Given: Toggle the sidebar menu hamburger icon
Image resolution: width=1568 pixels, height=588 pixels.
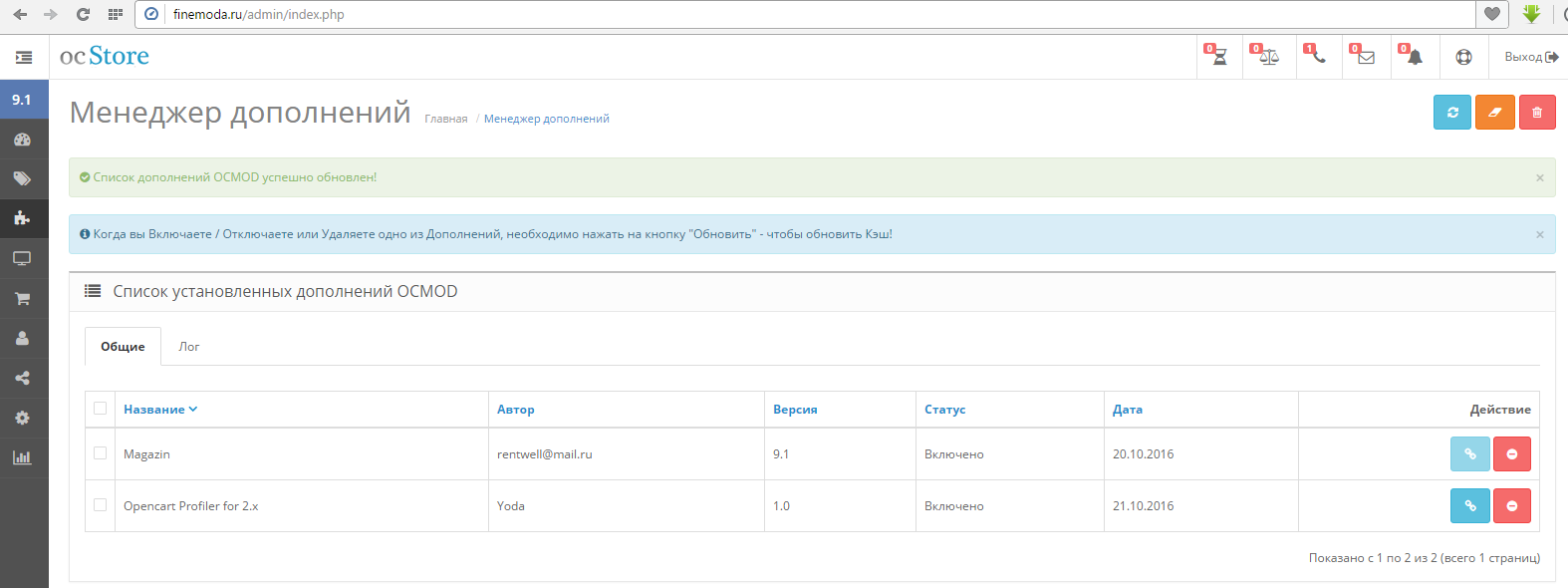Looking at the screenshot, I should (x=24, y=58).
